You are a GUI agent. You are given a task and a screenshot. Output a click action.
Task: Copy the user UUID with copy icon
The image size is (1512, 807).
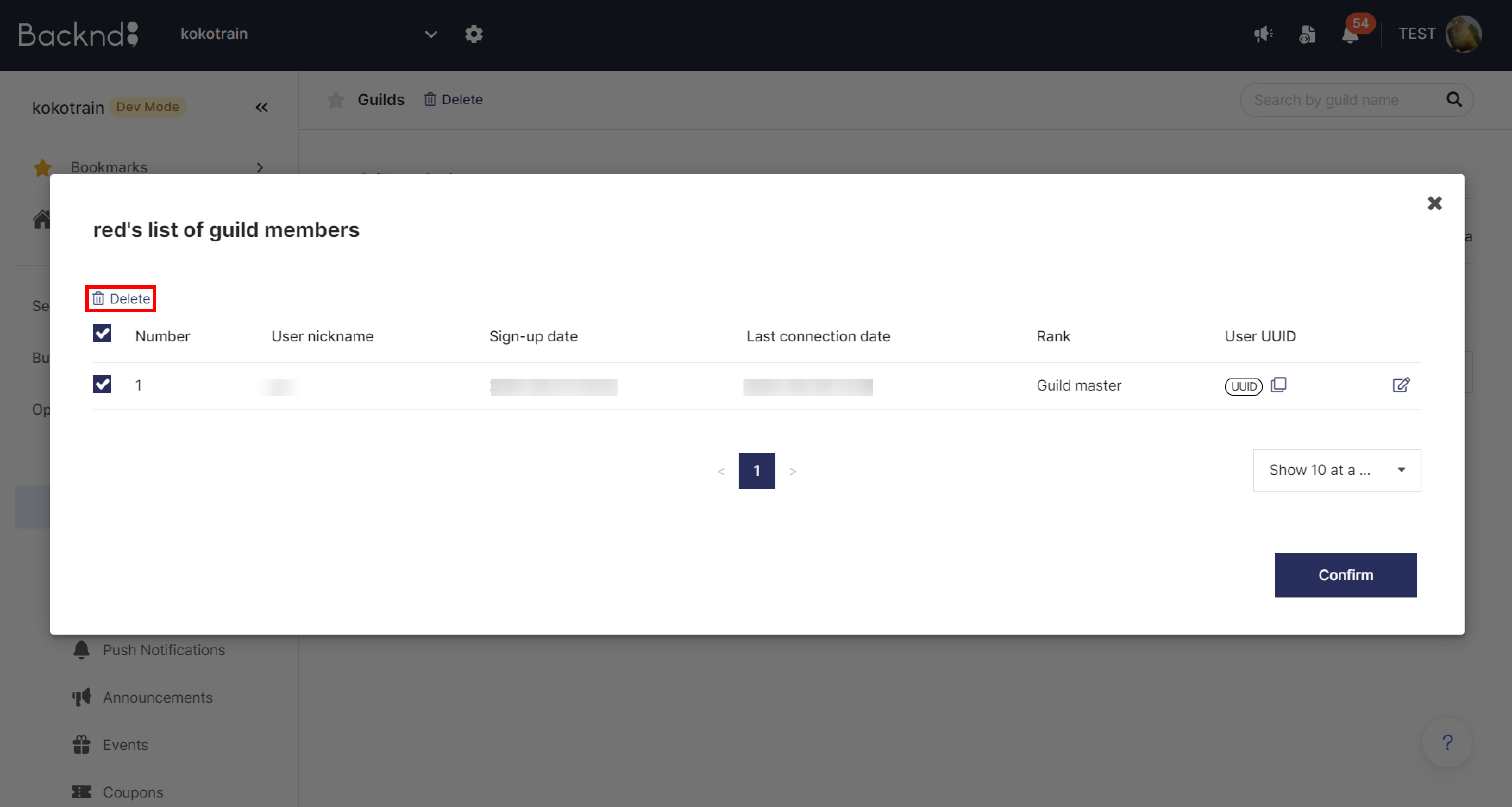pos(1278,385)
